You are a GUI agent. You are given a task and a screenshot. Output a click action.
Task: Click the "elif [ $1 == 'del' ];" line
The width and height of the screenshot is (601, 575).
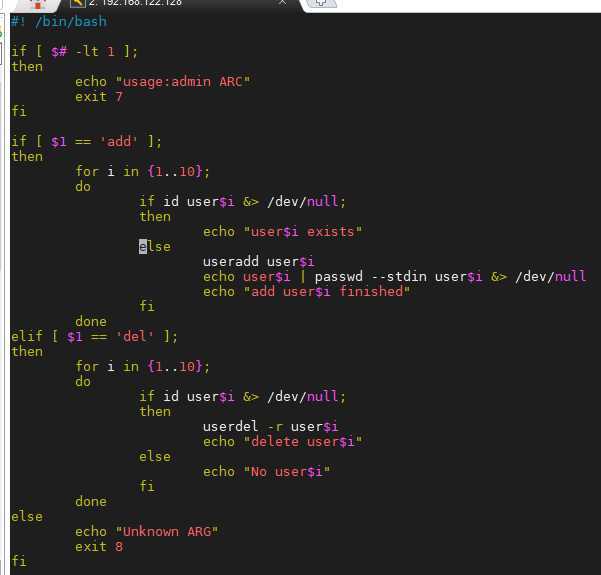94,337
